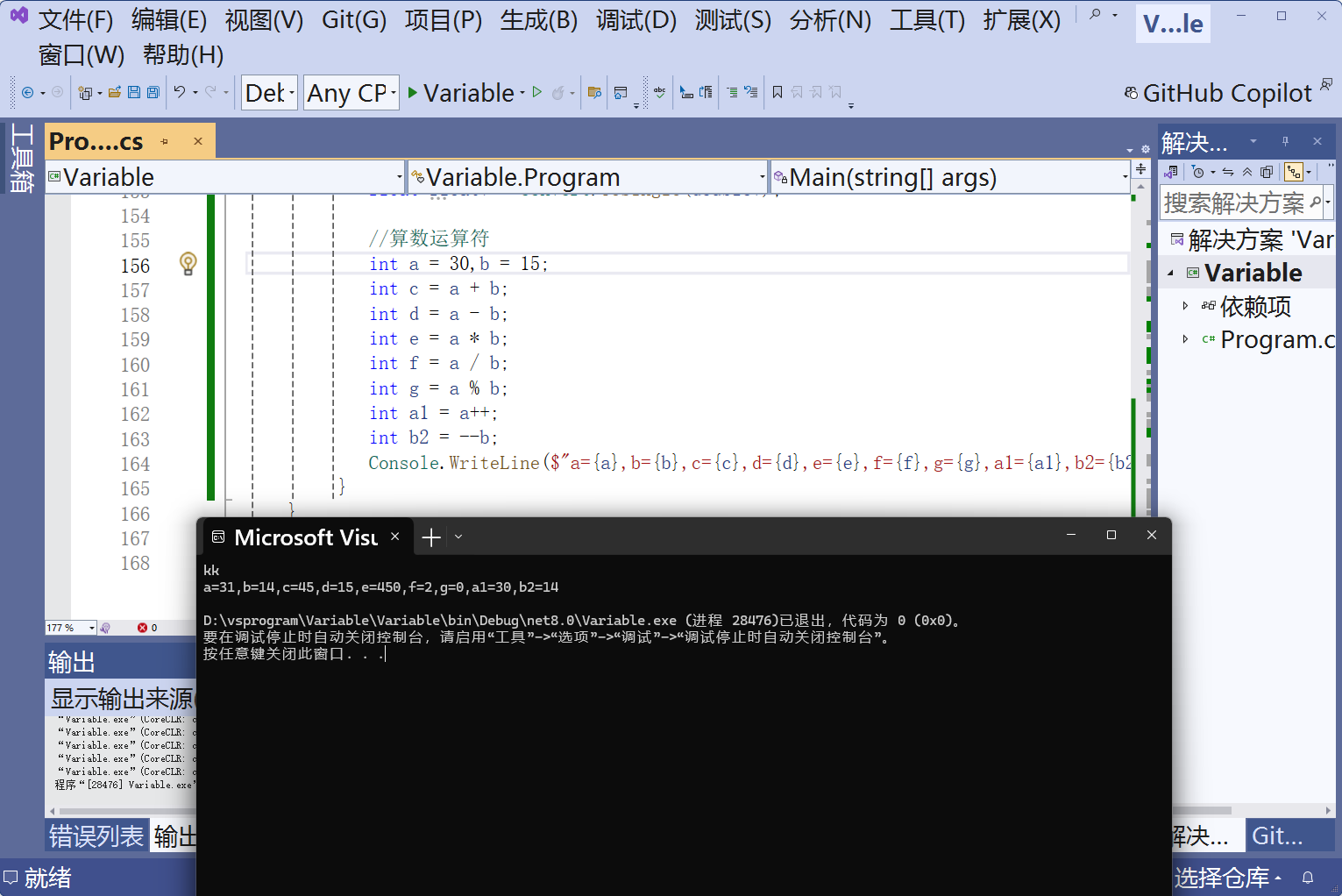Click the find in files folder icon
The image size is (1342, 896).
click(595, 92)
